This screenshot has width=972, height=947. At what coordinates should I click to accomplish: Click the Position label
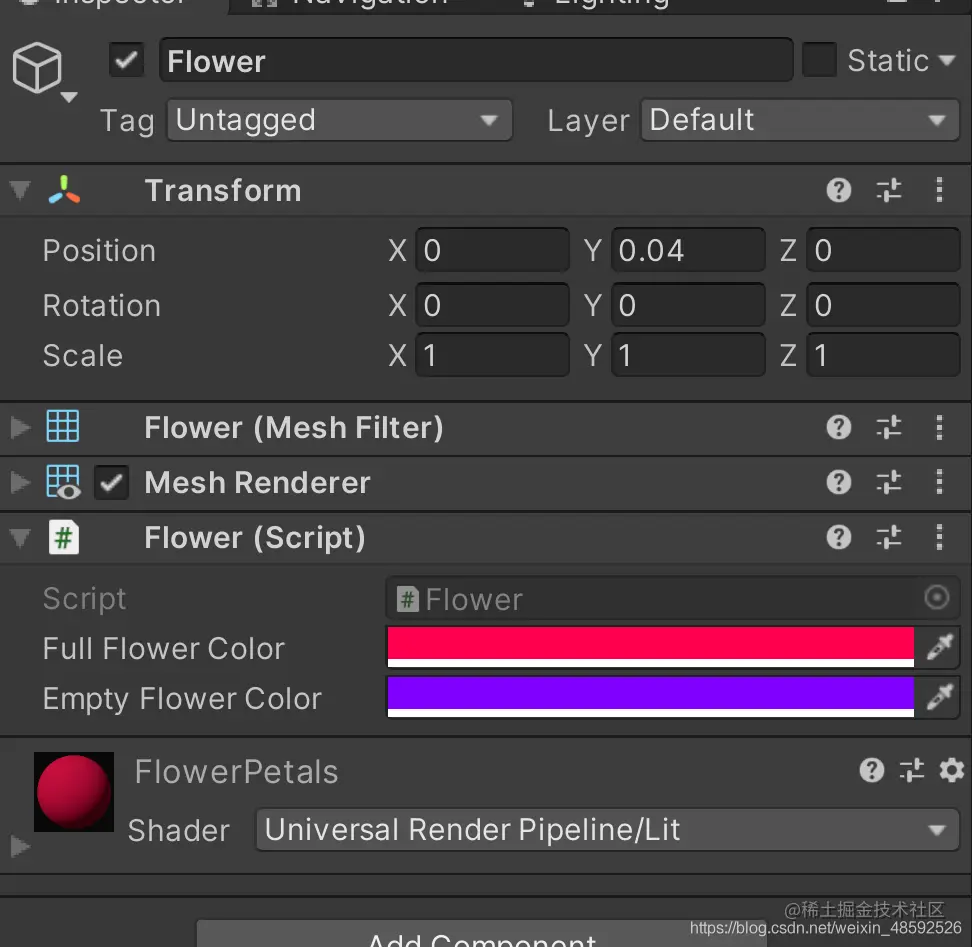(x=99, y=251)
